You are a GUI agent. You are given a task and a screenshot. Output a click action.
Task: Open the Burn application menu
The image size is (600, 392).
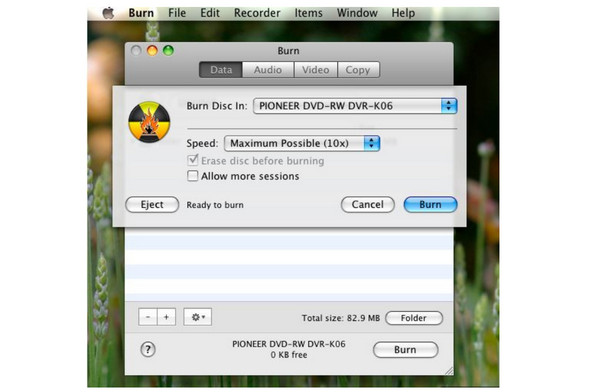[141, 13]
